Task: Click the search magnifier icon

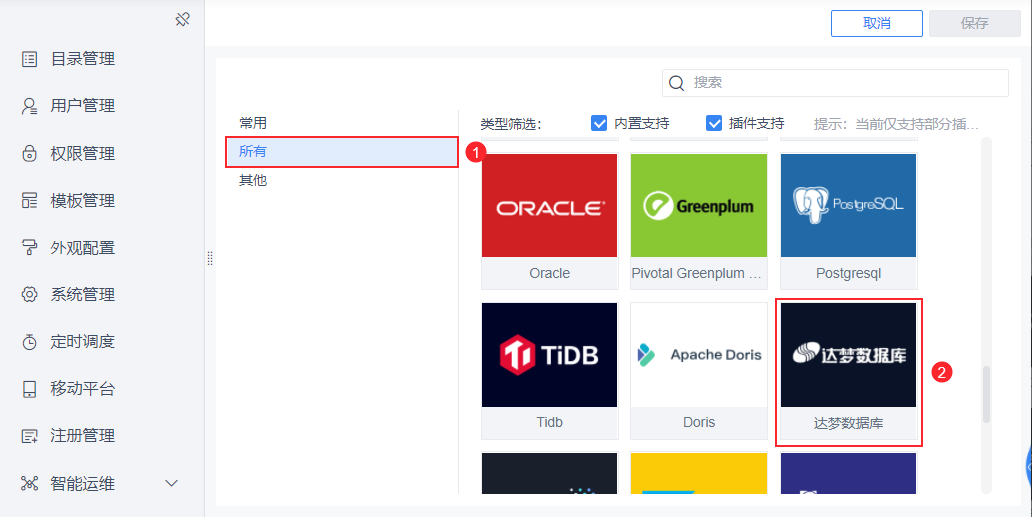Action: [677, 83]
